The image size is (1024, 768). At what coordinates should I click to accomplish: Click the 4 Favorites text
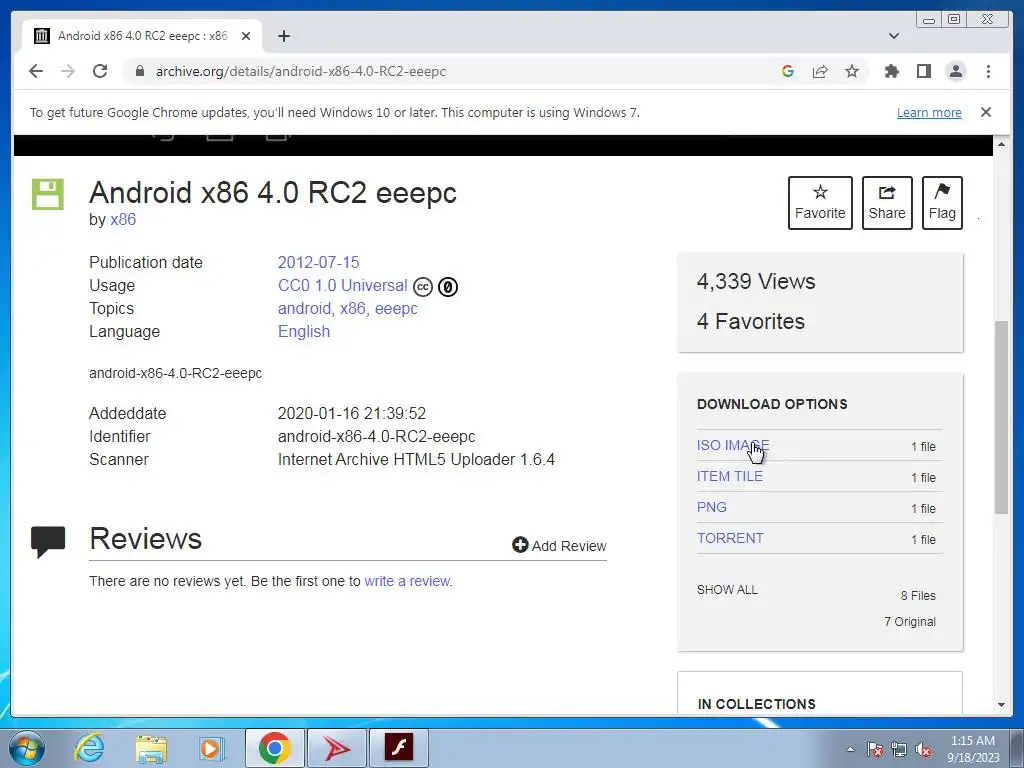click(750, 321)
